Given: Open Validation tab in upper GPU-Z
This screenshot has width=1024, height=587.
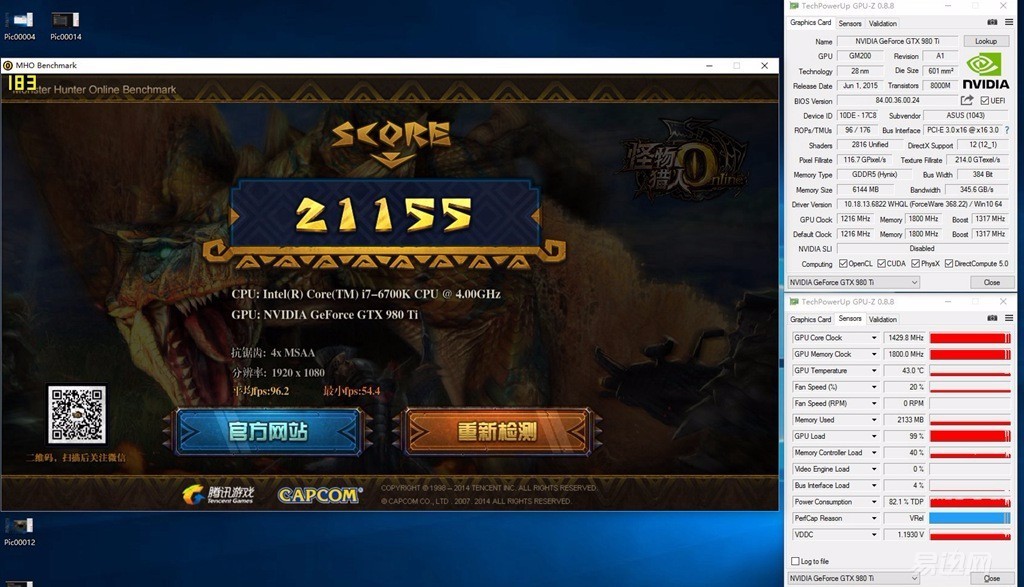Looking at the screenshot, I should (882, 23).
